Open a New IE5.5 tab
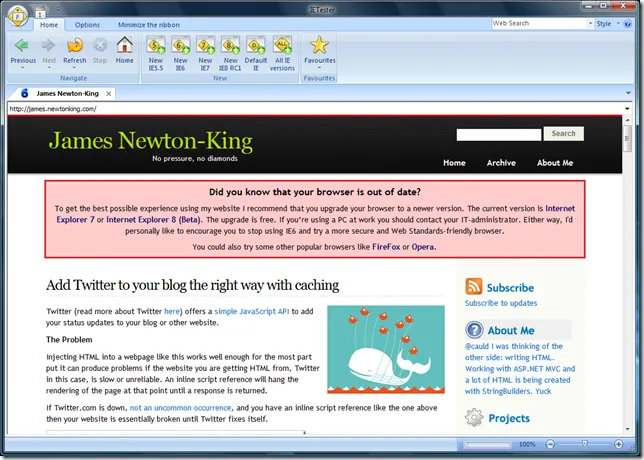 [x=156, y=45]
